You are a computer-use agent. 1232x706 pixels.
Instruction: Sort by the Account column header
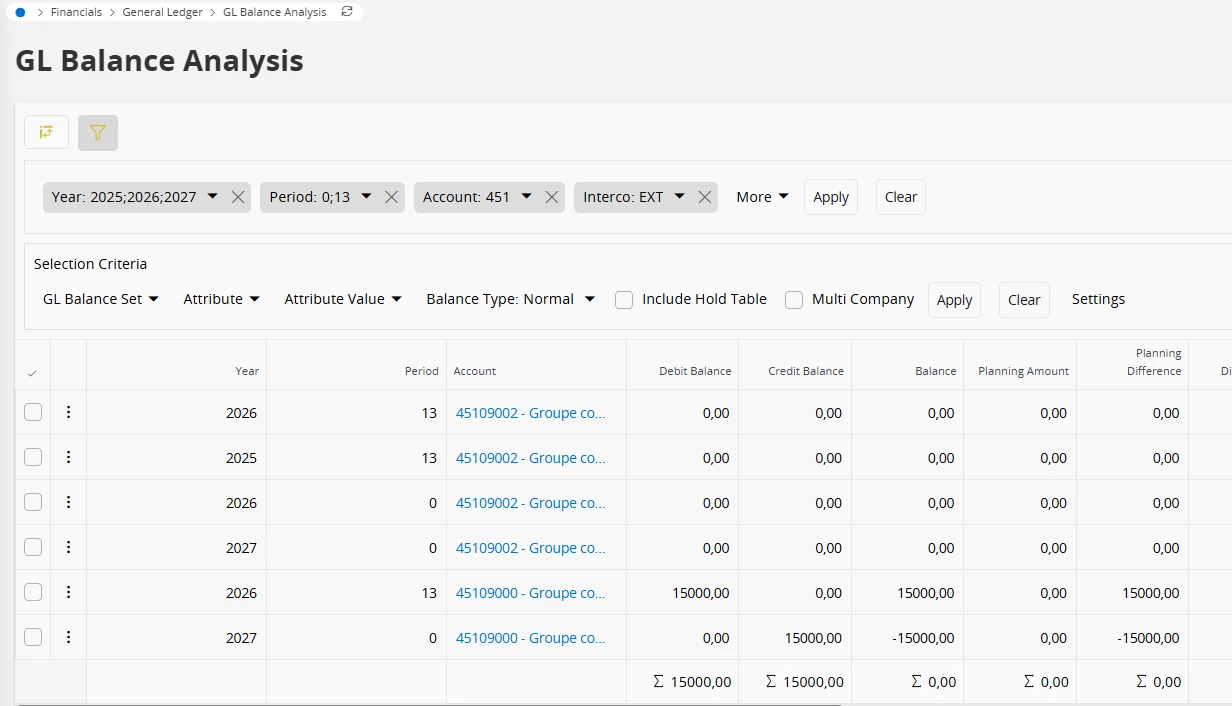(475, 371)
